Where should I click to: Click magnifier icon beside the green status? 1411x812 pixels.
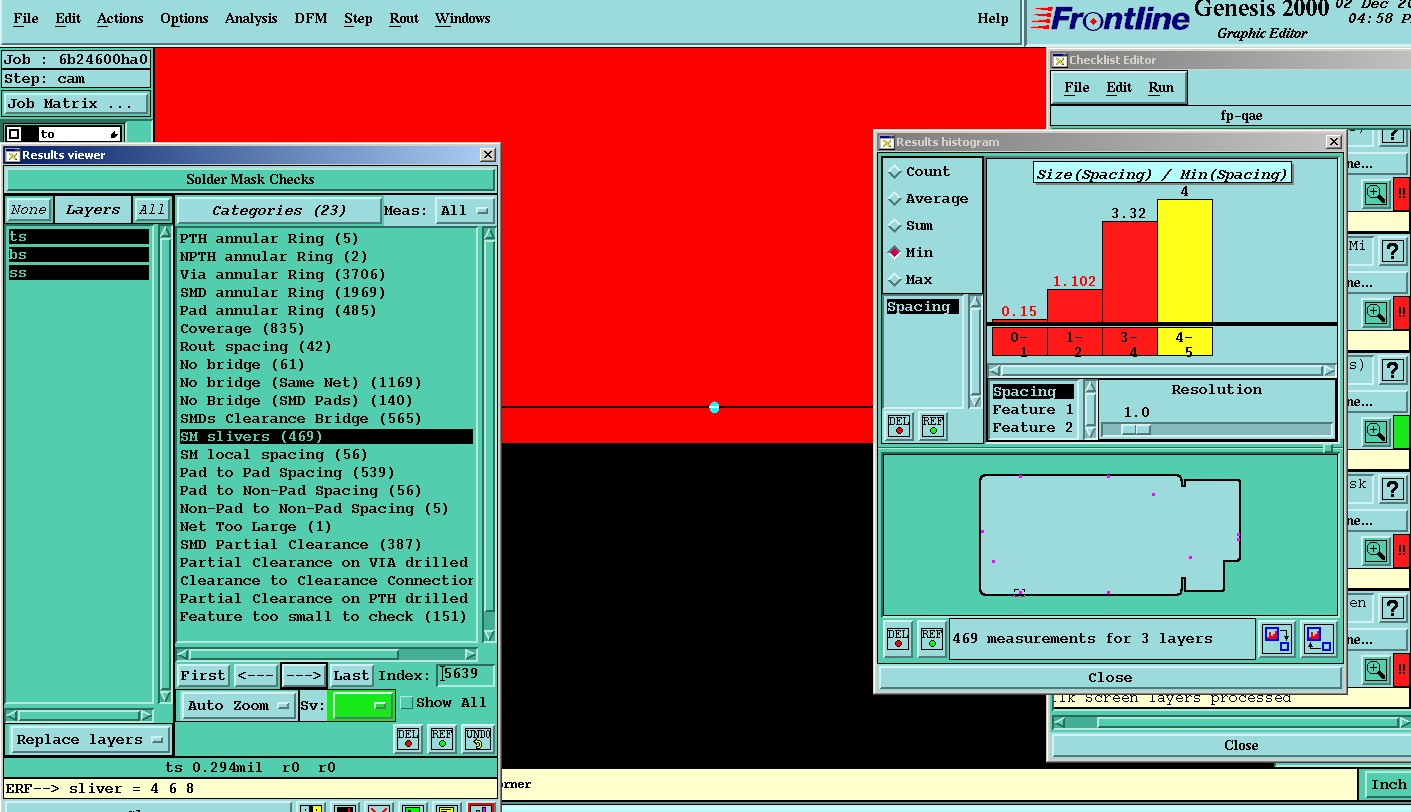[1376, 432]
